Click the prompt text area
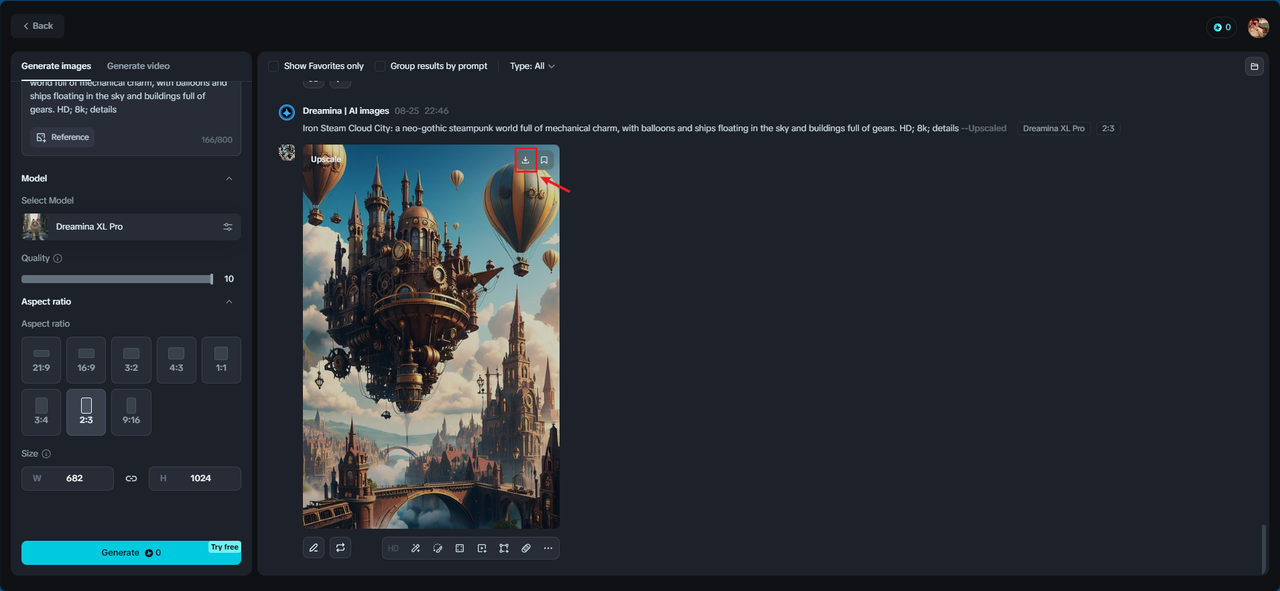Viewport: 1280px width, 591px height. 131,97
